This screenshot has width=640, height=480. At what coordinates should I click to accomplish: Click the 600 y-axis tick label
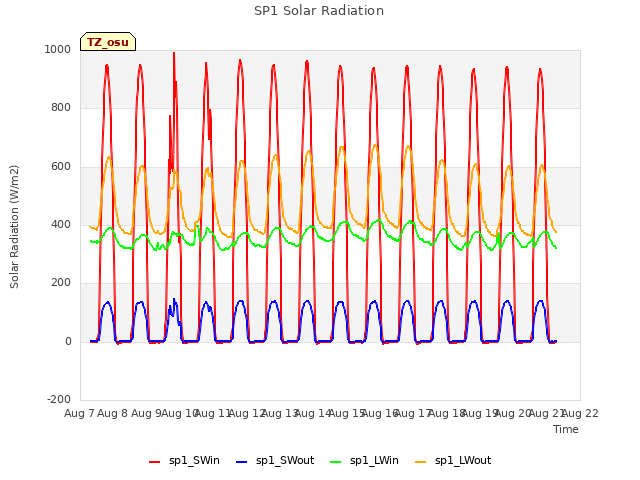(61, 167)
